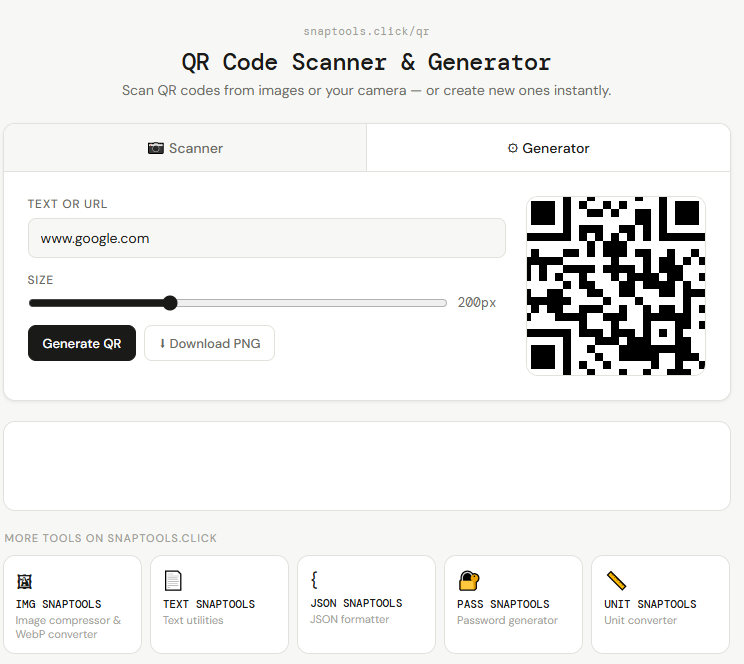Click the generated QR code image
This screenshot has height=664, width=744.
pos(616,286)
